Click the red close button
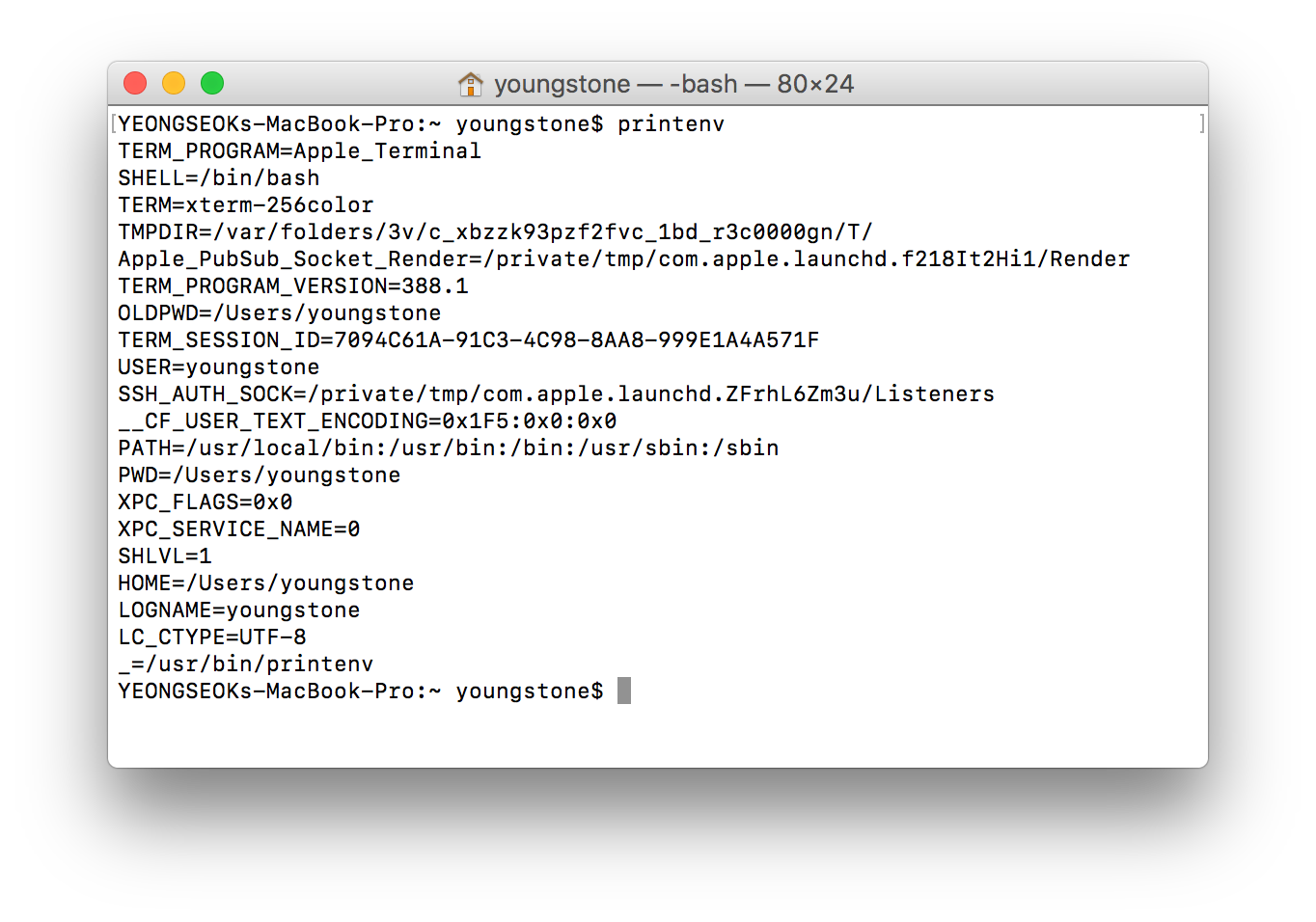The image size is (1316, 922). point(135,83)
